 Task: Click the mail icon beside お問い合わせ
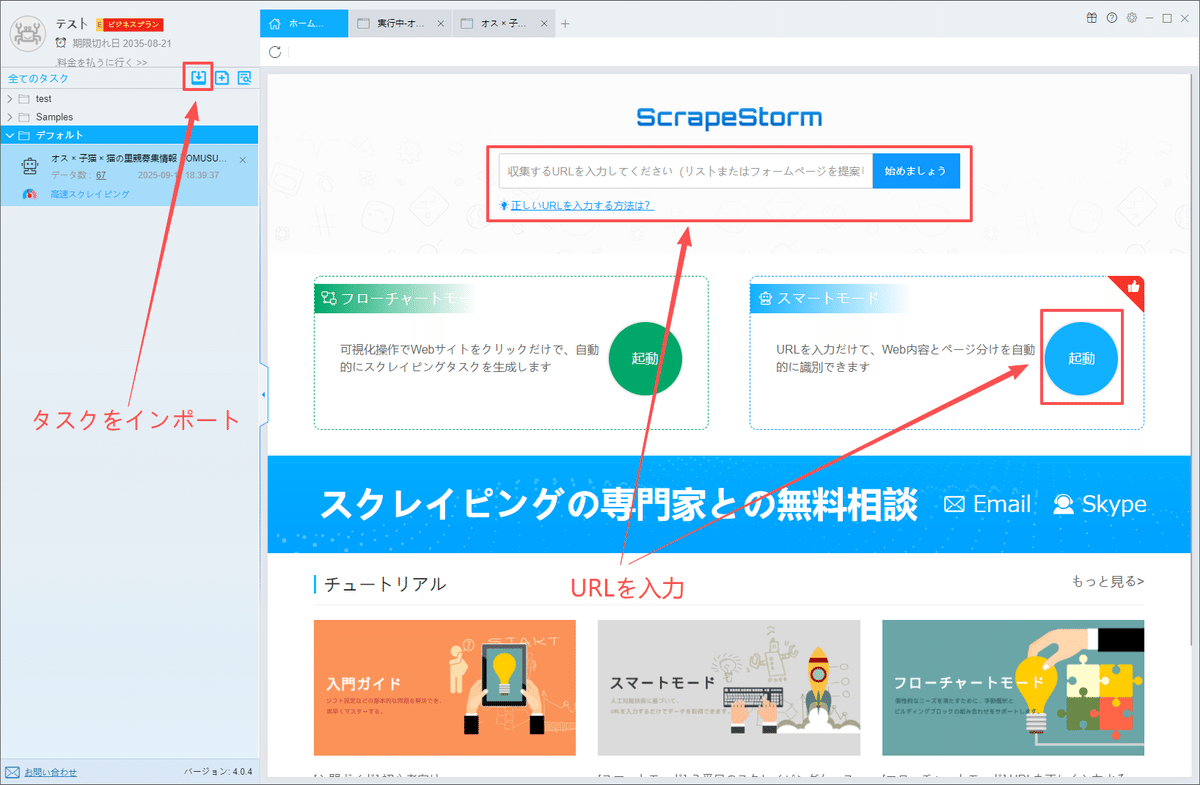coord(12,772)
